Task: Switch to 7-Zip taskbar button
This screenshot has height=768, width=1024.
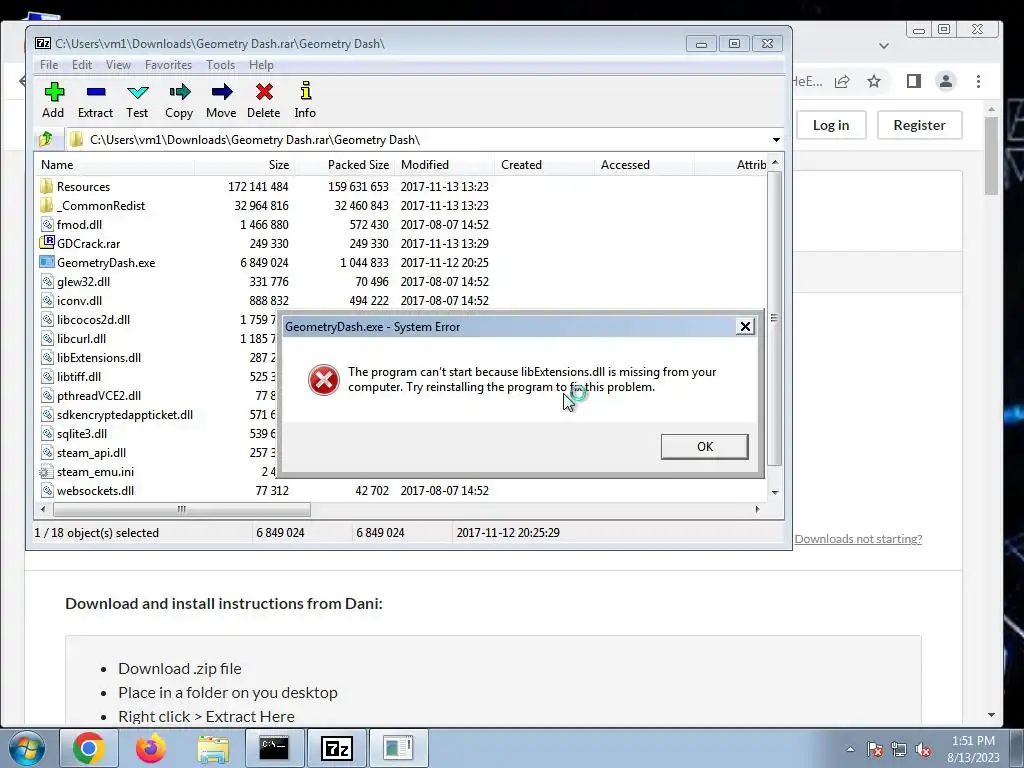Action: click(x=337, y=748)
